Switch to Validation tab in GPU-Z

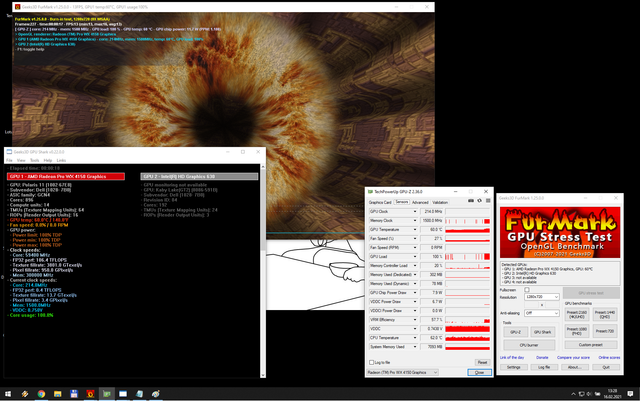[x=440, y=202]
